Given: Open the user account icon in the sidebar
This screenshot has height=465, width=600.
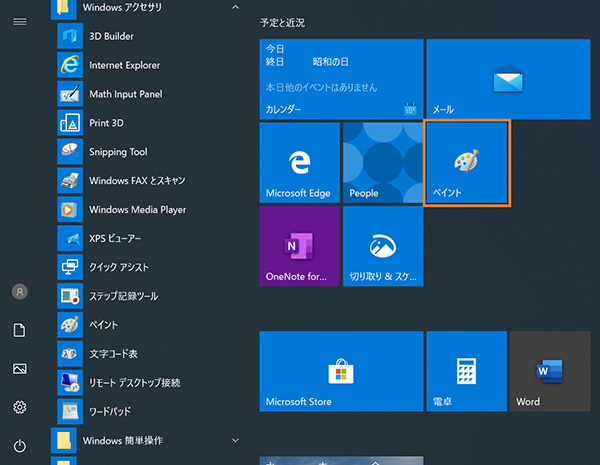Looking at the screenshot, I should tap(20, 292).
